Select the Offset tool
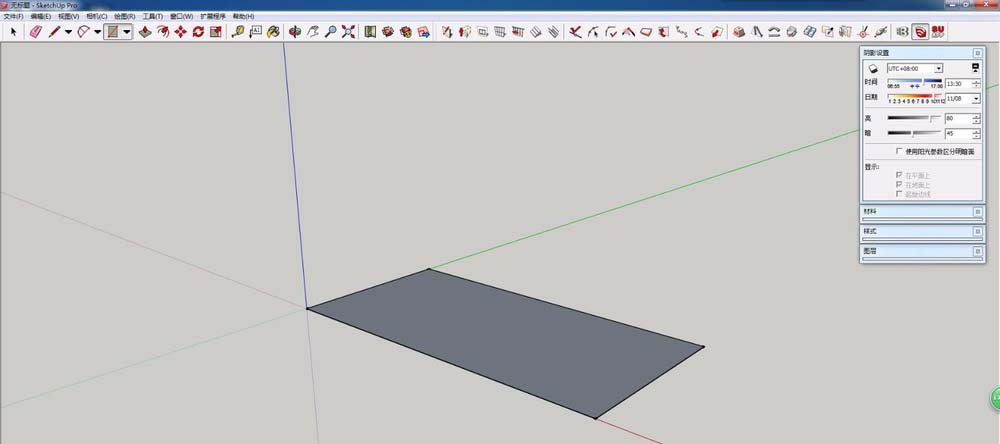 163,32
